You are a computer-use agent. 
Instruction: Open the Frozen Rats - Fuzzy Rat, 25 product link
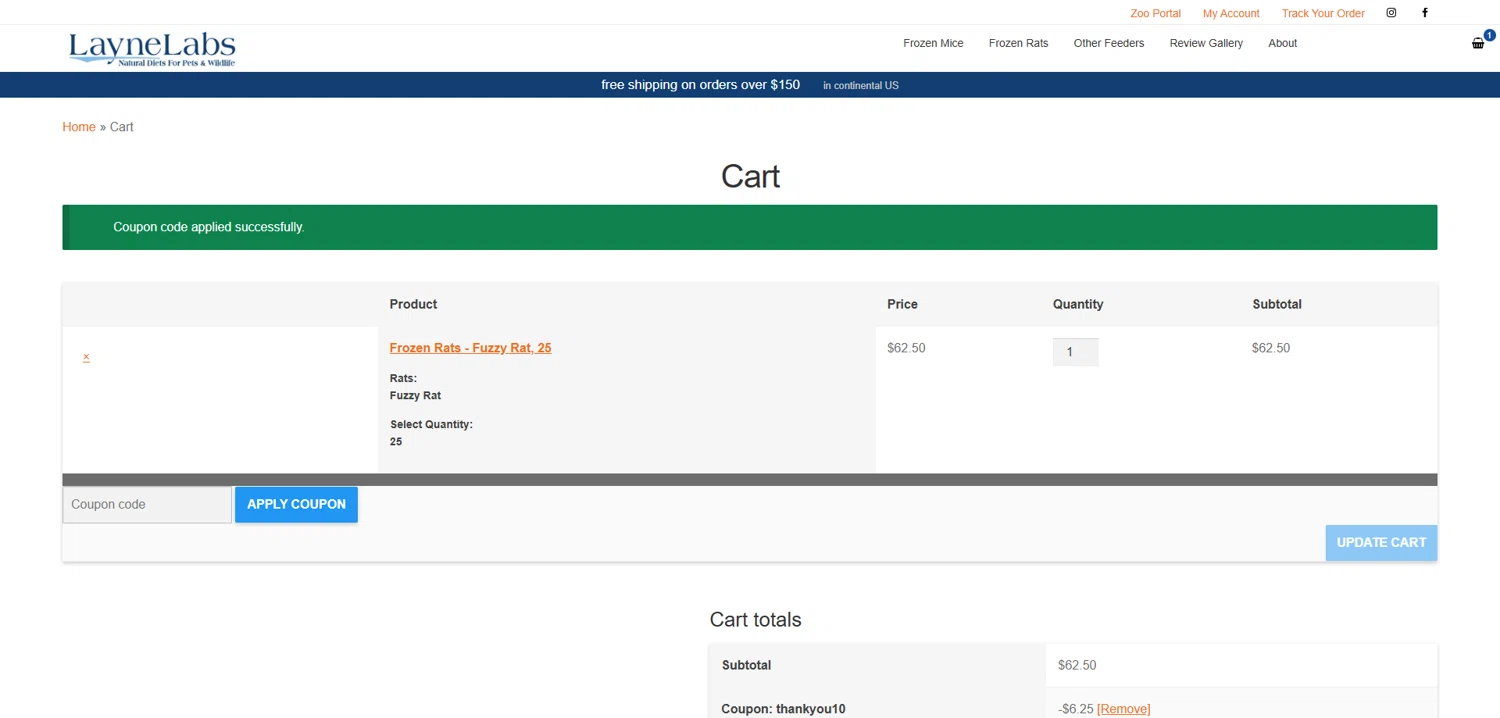tap(470, 348)
